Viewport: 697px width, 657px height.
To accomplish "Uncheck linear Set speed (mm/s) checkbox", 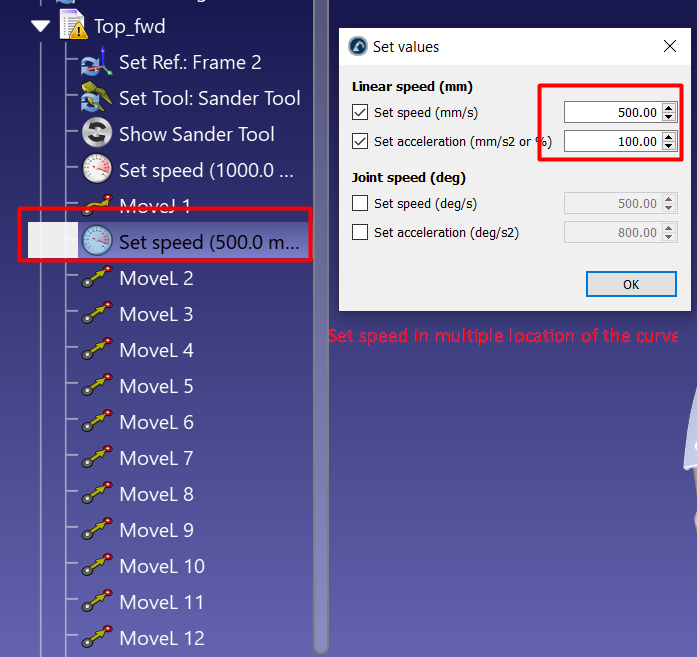I will [x=360, y=113].
